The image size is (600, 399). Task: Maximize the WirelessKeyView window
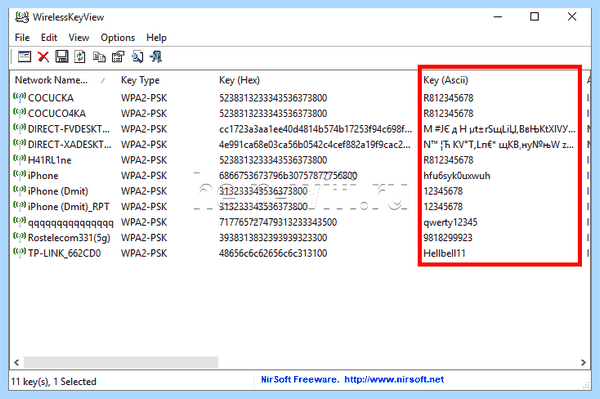[x=534, y=17]
